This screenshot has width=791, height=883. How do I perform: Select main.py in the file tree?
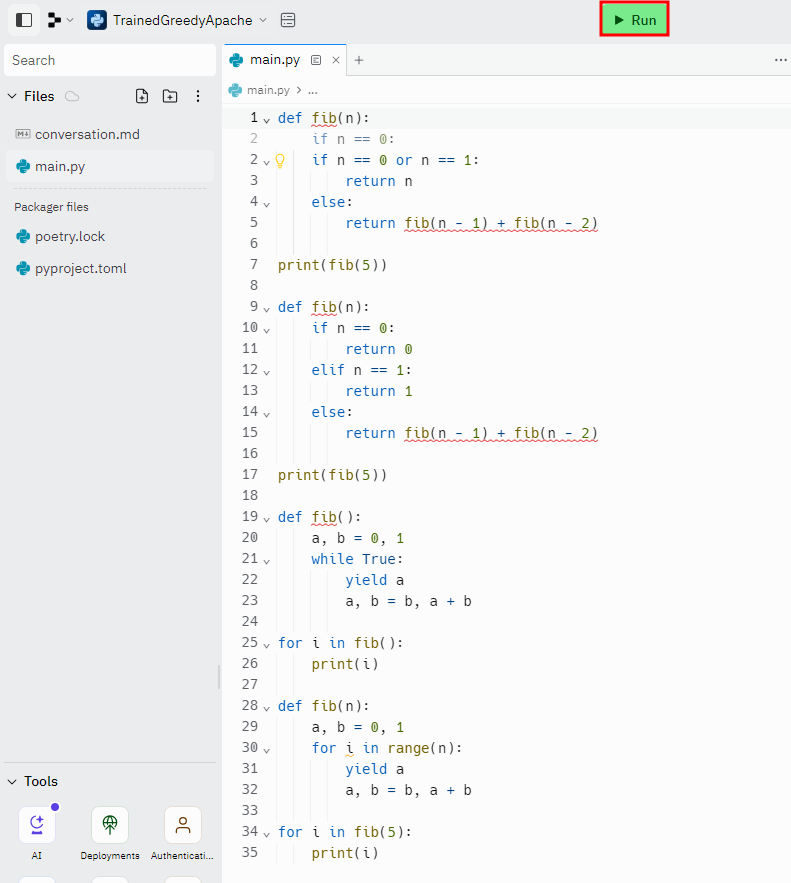click(110, 166)
